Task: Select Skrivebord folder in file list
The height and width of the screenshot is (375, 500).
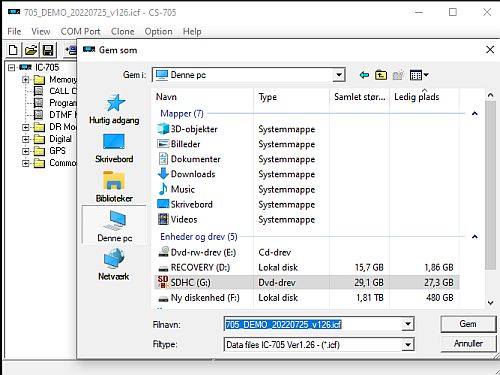Action: tap(185, 204)
